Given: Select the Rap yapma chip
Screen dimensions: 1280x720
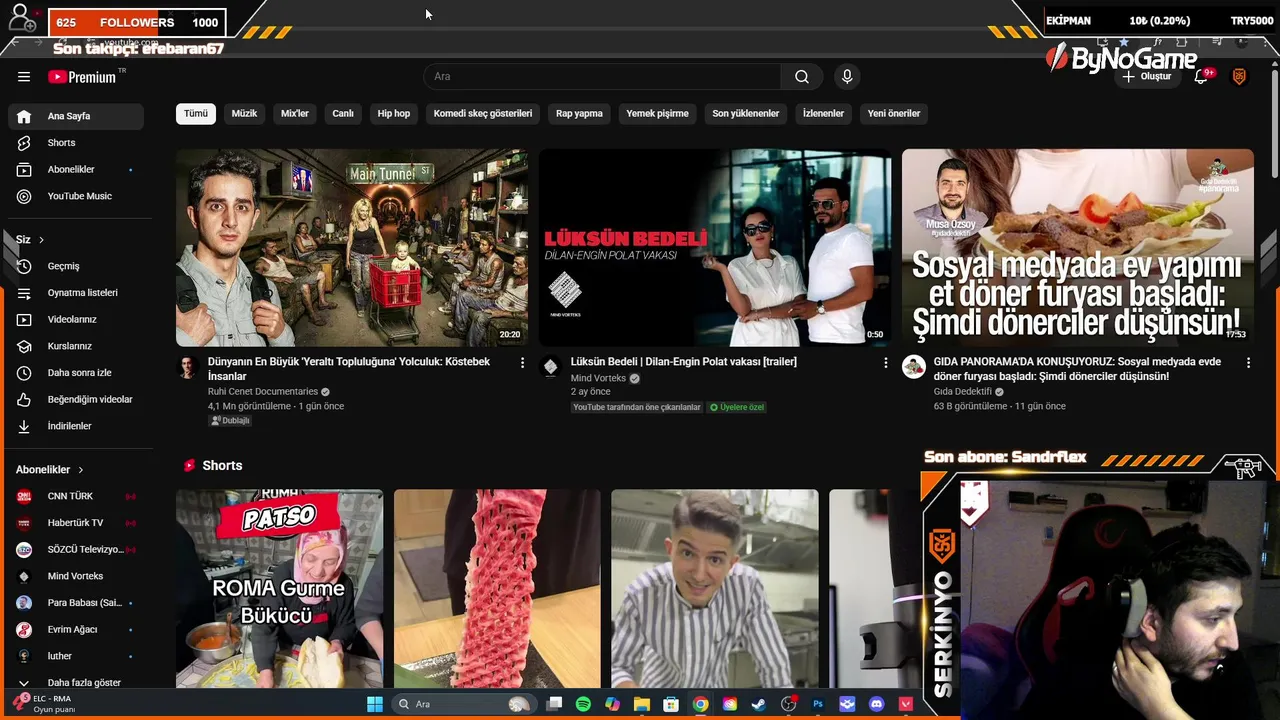Looking at the screenshot, I should click(579, 114).
